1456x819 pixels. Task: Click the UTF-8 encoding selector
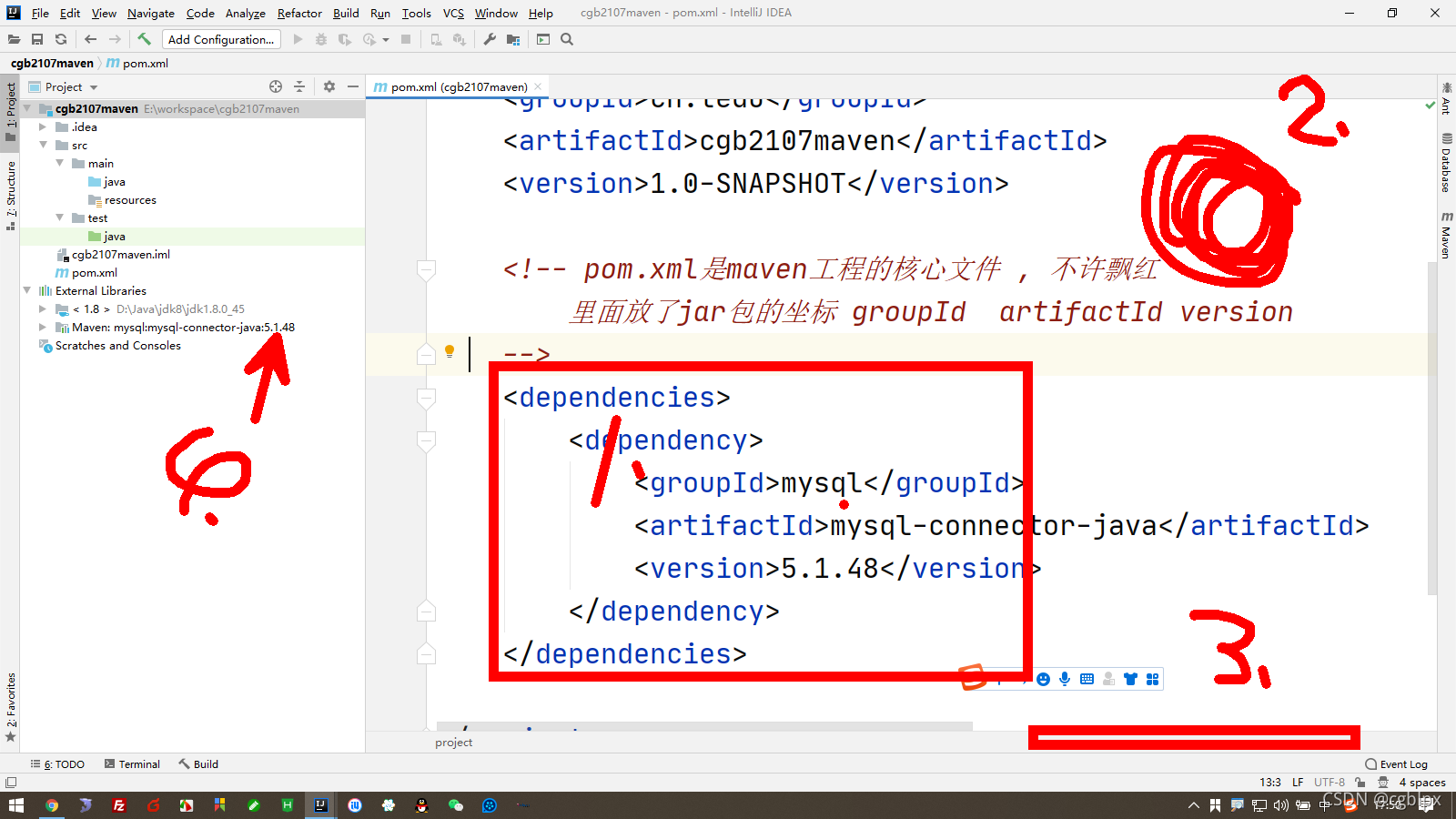[x=1330, y=782]
